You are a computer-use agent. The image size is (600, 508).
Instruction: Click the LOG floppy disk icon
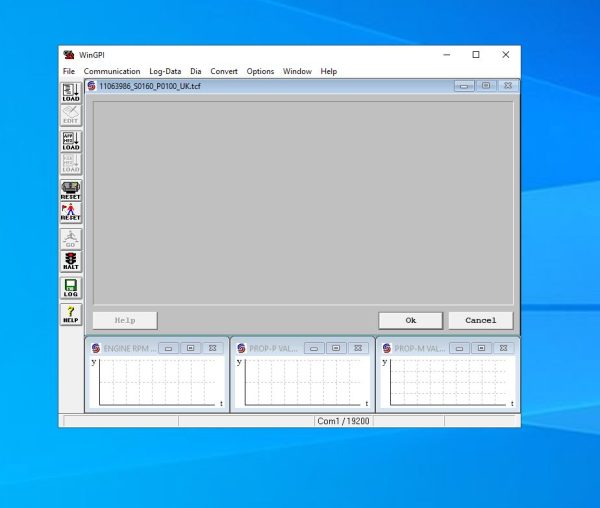[71, 288]
